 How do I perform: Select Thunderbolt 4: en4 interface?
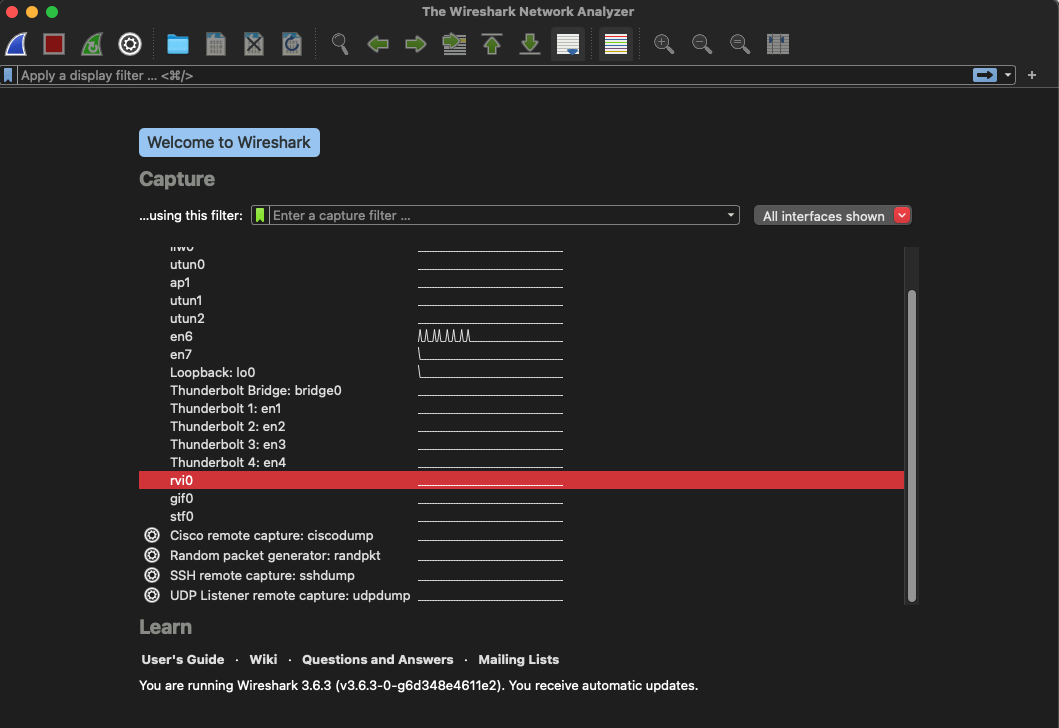point(521,463)
